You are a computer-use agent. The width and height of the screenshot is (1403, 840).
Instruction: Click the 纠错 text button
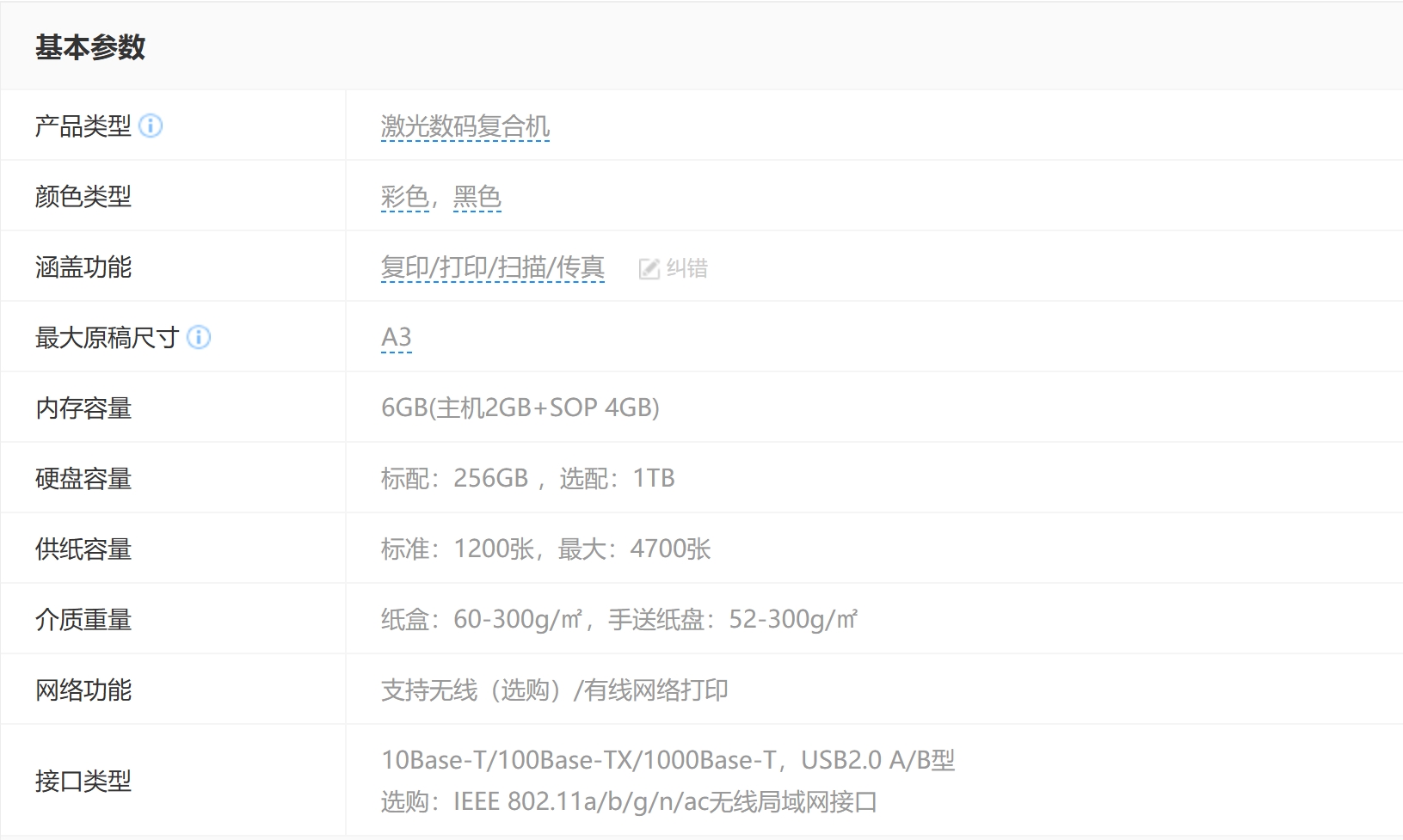tap(686, 268)
